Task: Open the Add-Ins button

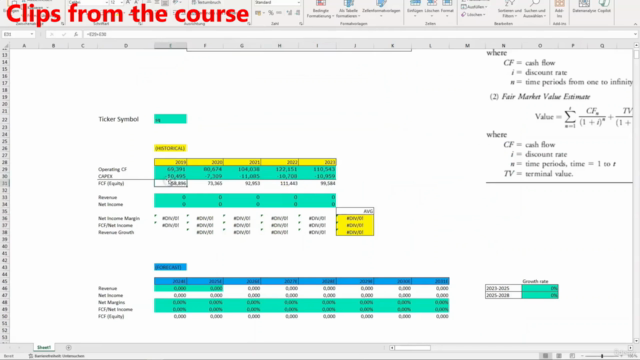Action: (559, 9)
